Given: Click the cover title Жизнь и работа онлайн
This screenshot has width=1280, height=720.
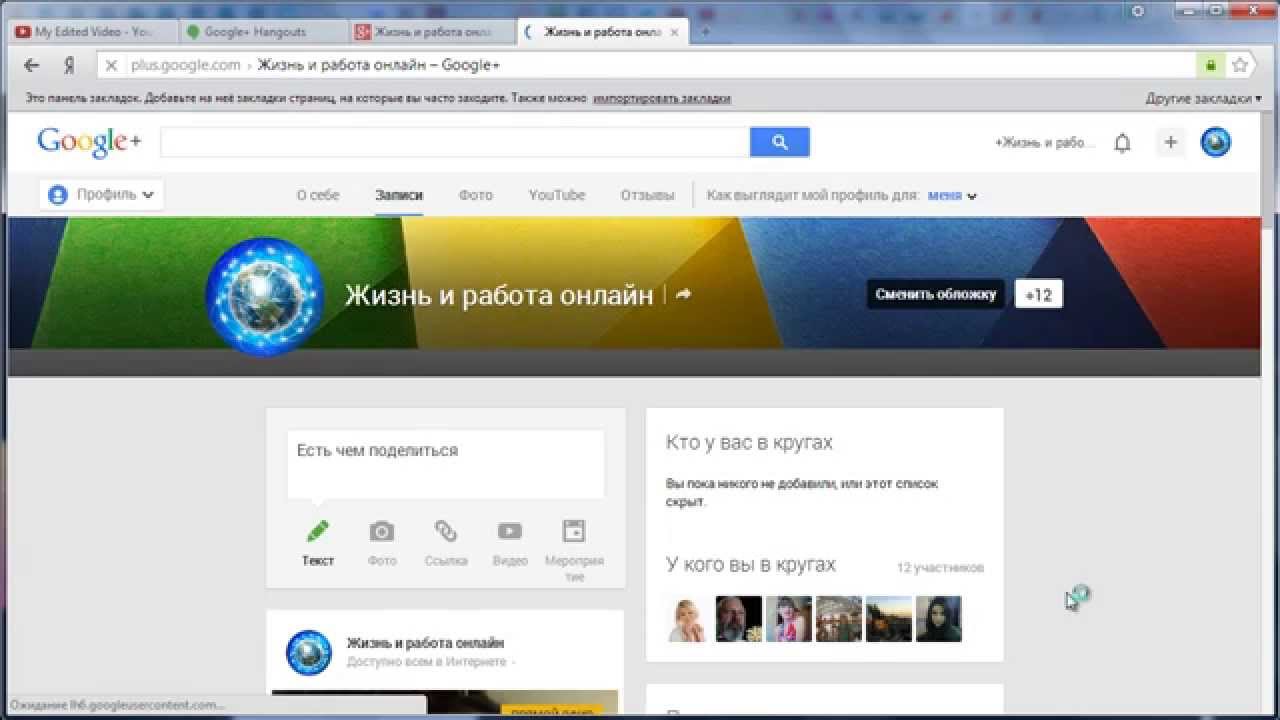Looking at the screenshot, I should coord(499,295).
